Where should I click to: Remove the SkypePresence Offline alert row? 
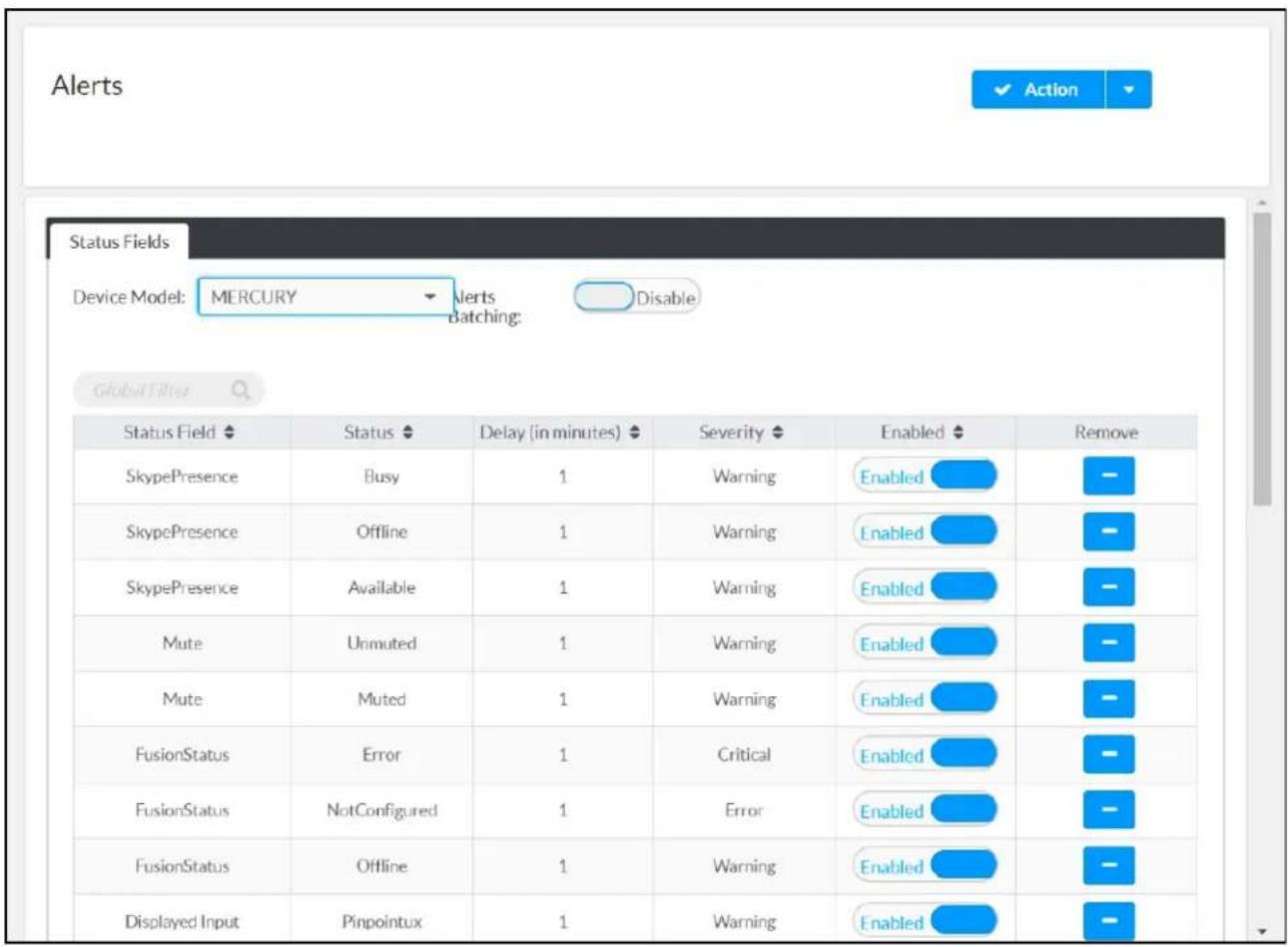pyautogui.click(x=1108, y=532)
